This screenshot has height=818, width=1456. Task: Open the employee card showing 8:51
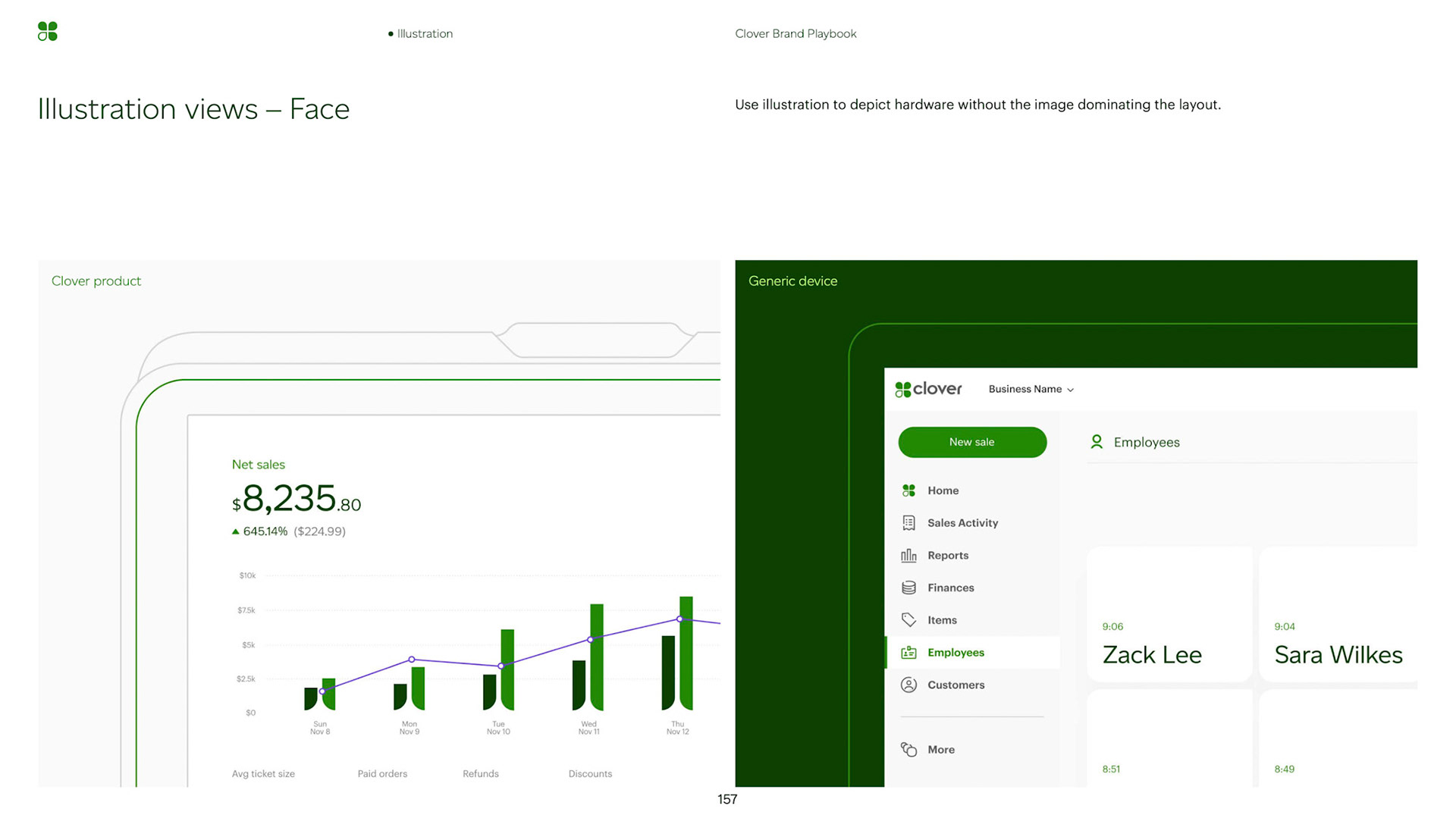[x=1169, y=738]
